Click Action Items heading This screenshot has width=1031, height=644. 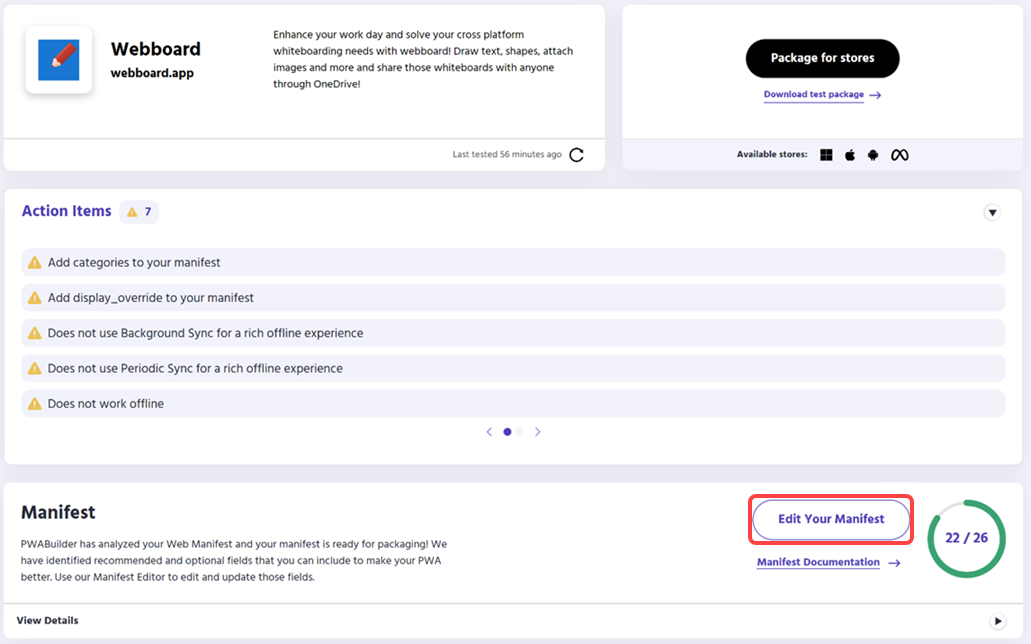tap(66, 211)
